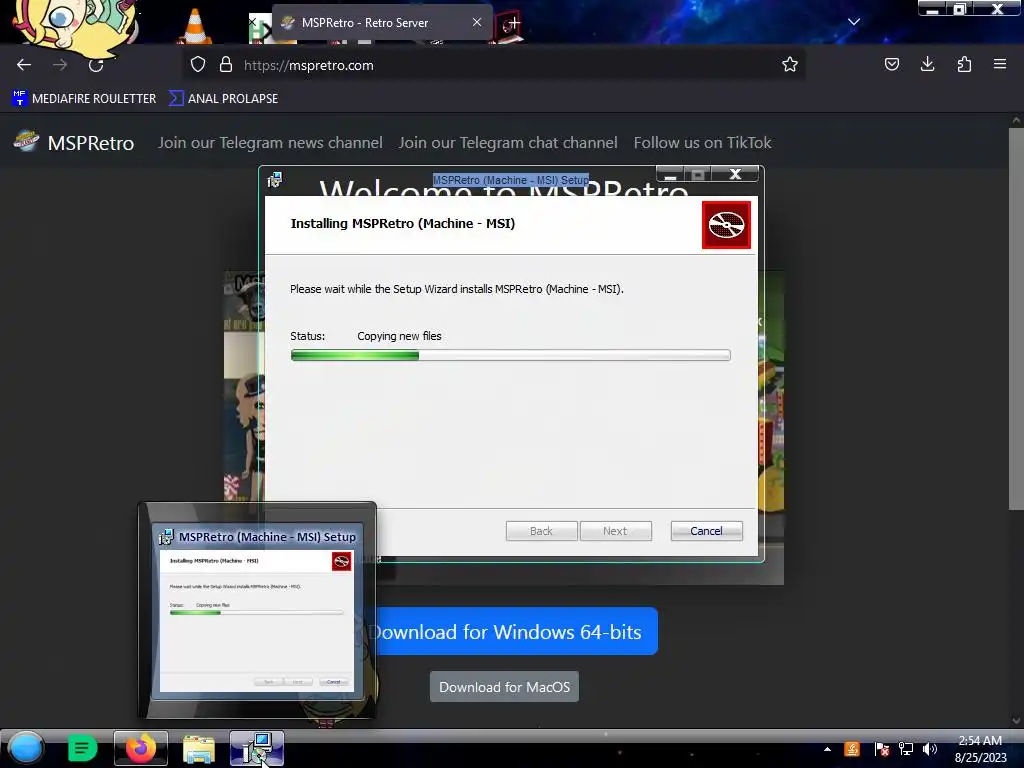
Task: Open Join our Telegram chat channel link
Action: pos(507,142)
